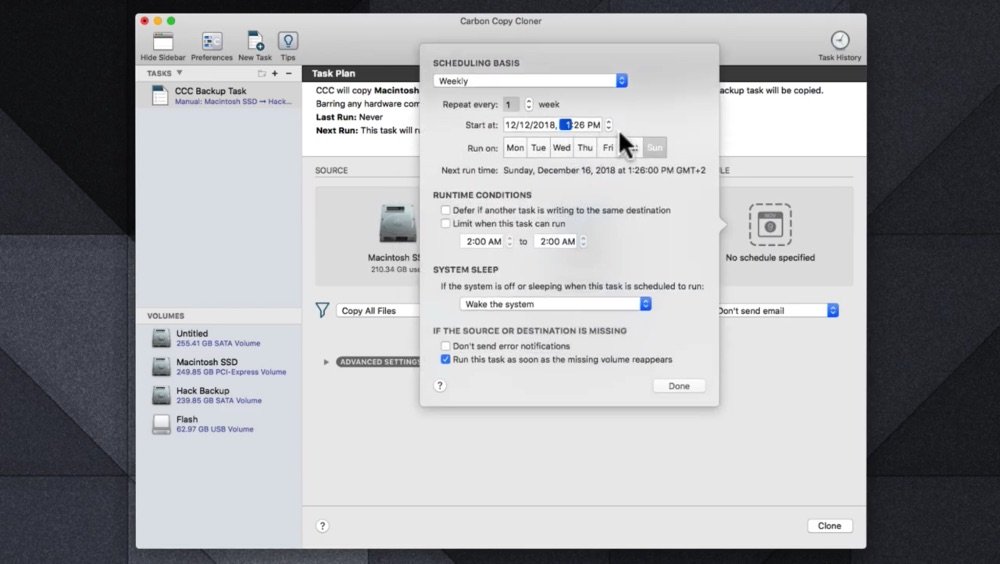Screen dimensions: 1000x564
Task: Click the Repeat every number field
Action: 512,104
